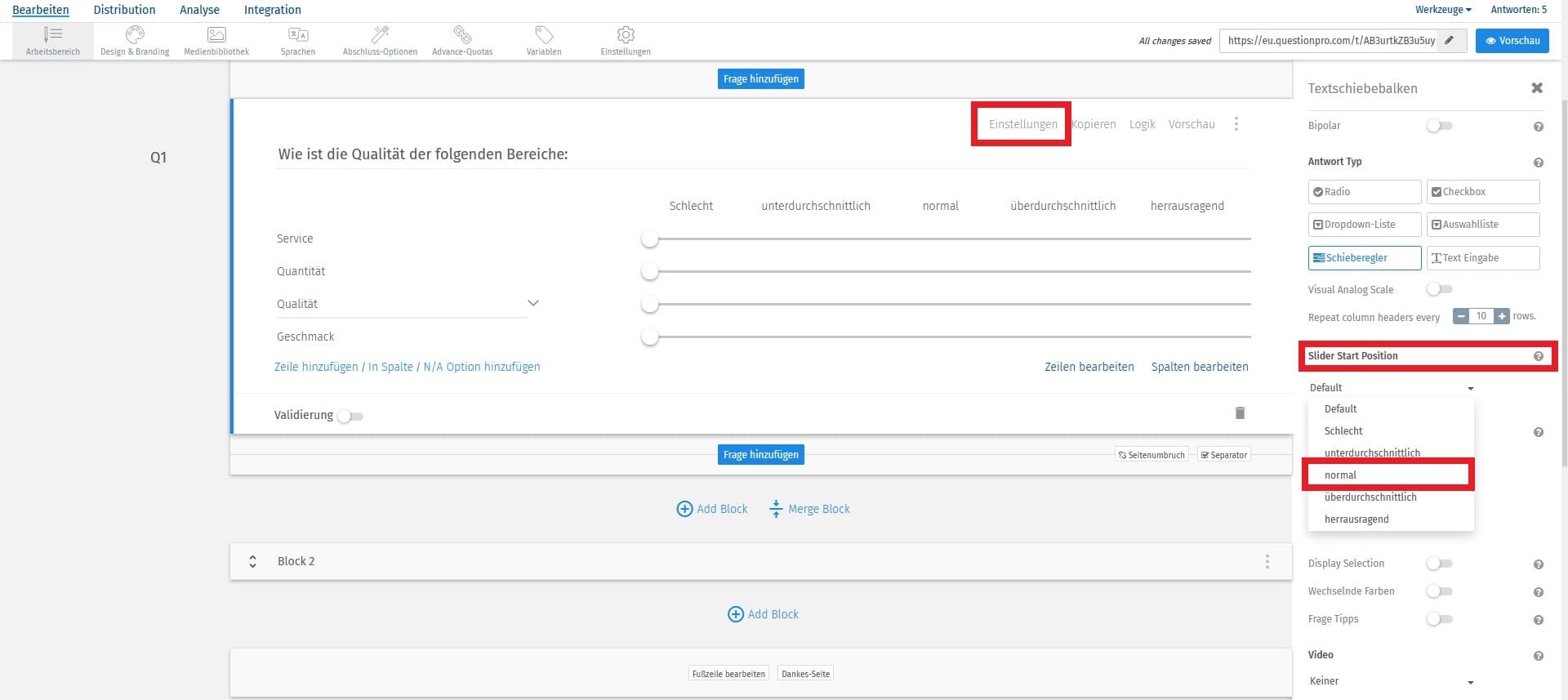Expand the chevron next to Qualität row
This screenshot has height=700, width=1568.
(x=533, y=303)
